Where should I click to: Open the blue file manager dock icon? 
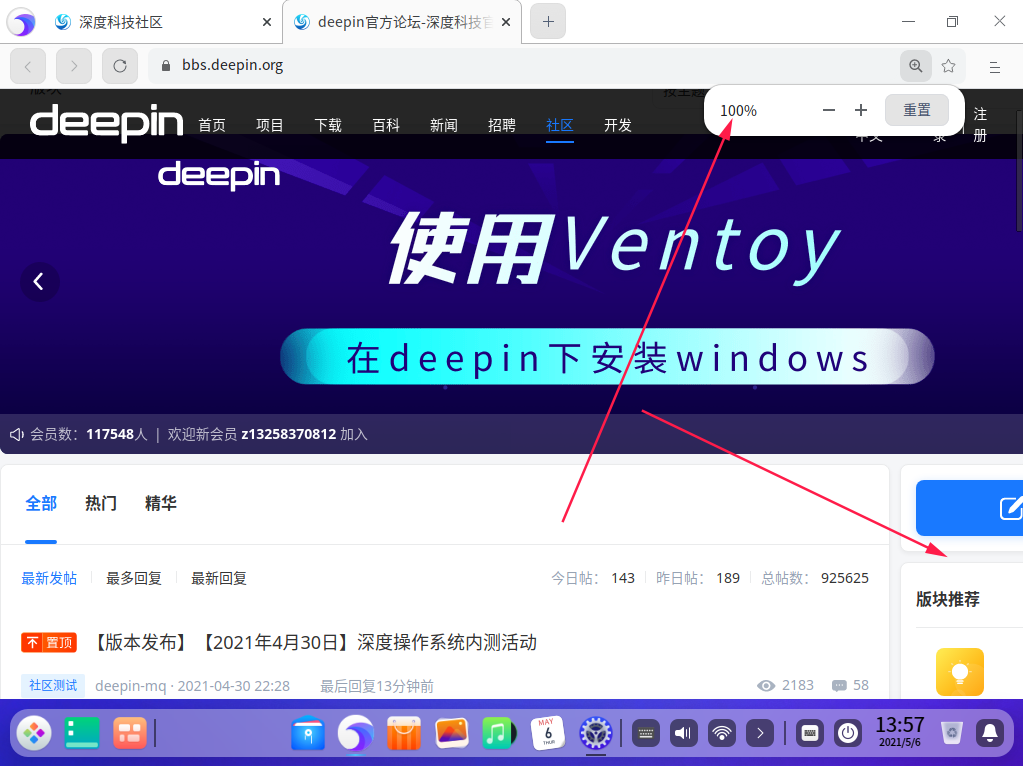click(308, 733)
